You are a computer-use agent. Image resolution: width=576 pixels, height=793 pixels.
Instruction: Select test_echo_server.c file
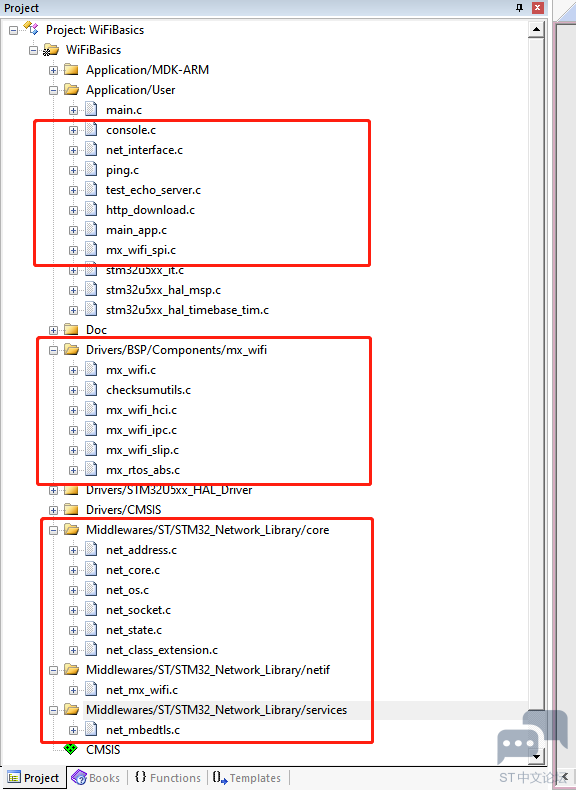pyautogui.click(x=153, y=190)
